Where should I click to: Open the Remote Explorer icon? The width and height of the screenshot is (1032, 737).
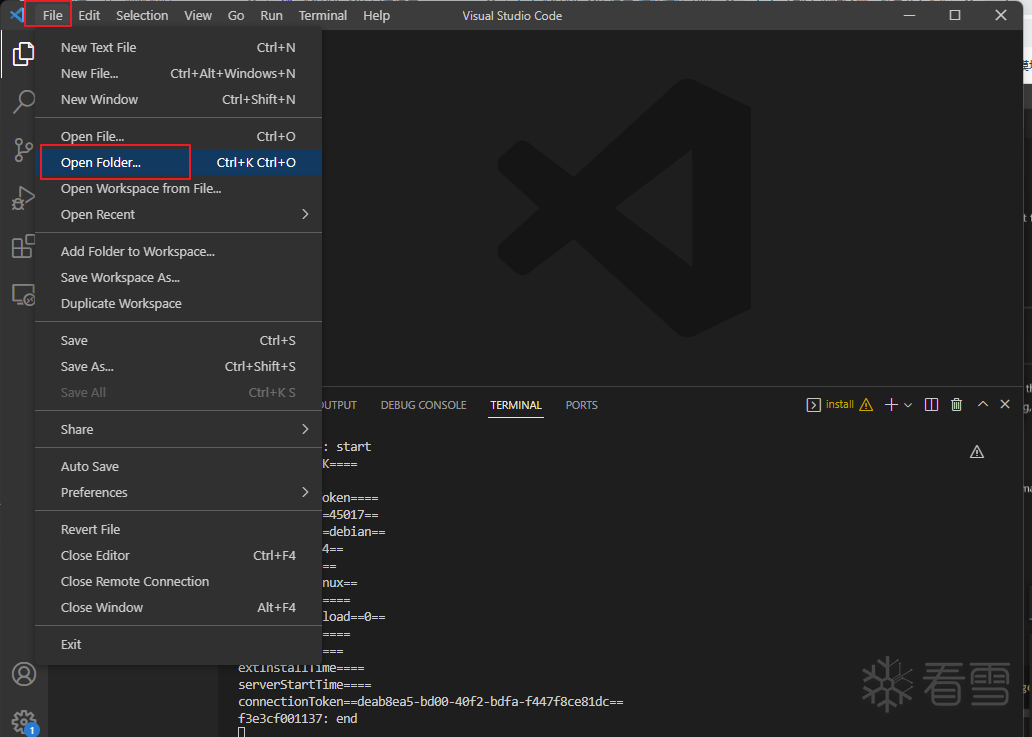coord(24,295)
